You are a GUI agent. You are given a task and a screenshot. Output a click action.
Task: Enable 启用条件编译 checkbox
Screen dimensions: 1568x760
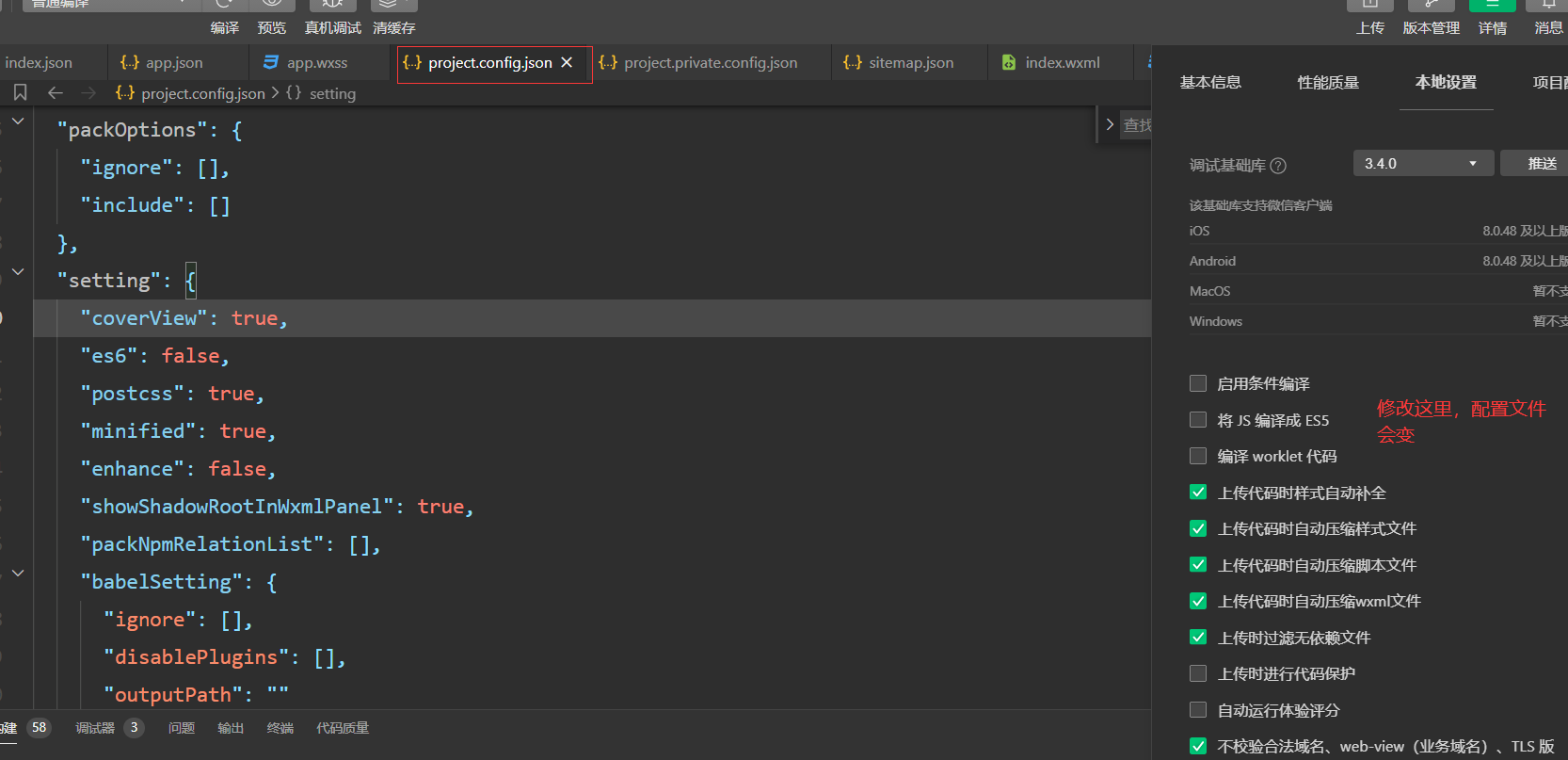pos(1198,383)
